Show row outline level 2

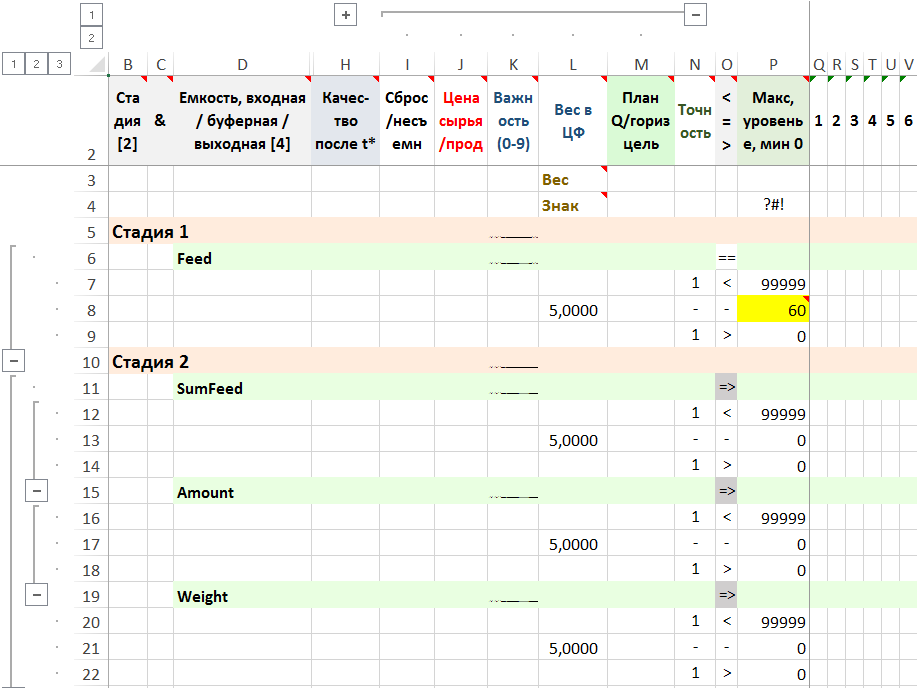37,64
